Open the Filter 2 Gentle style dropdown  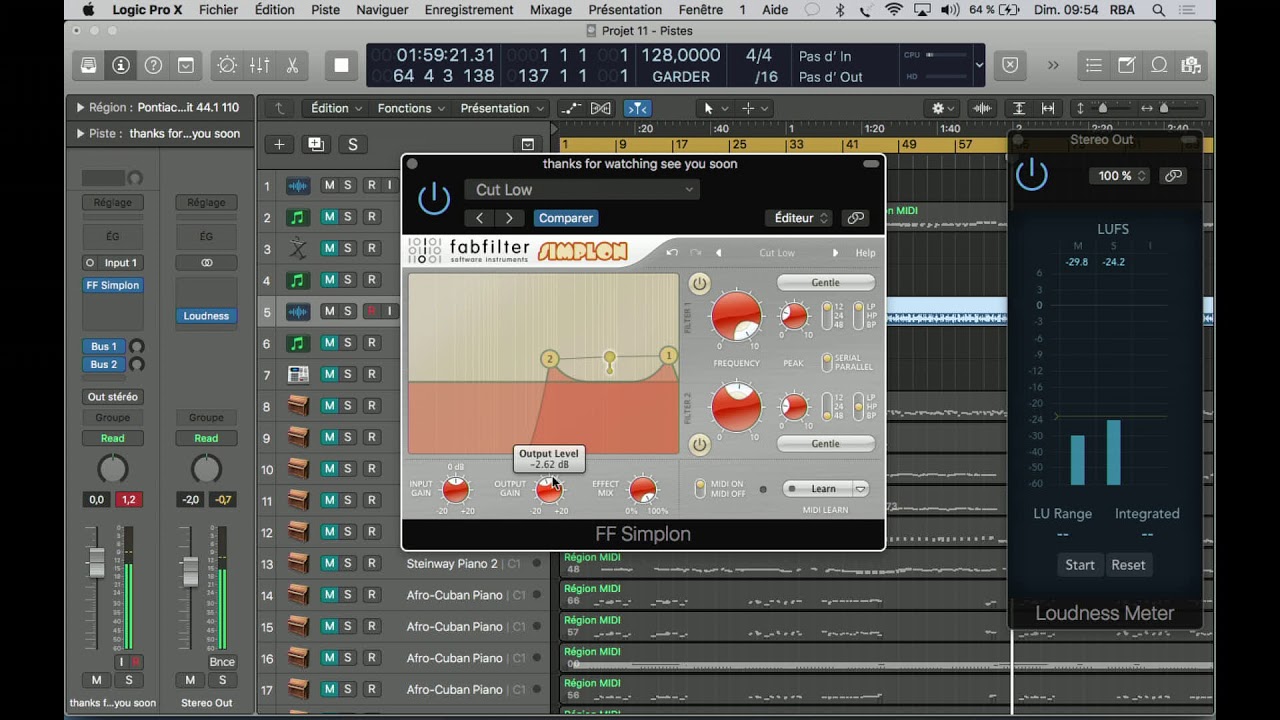(826, 444)
